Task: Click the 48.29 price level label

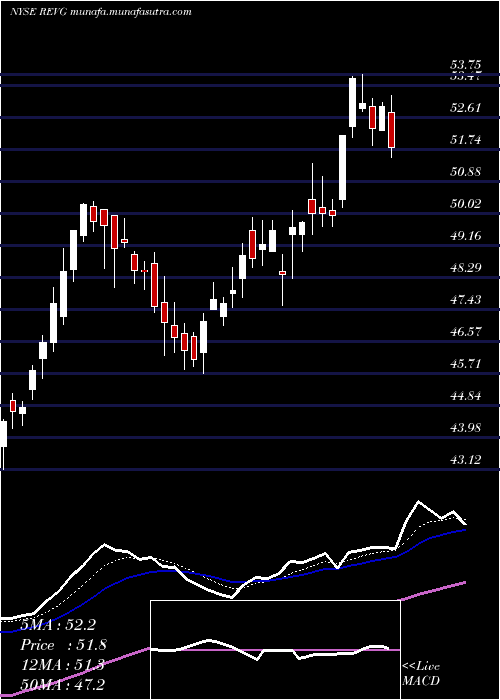Action: tap(467, 268)
